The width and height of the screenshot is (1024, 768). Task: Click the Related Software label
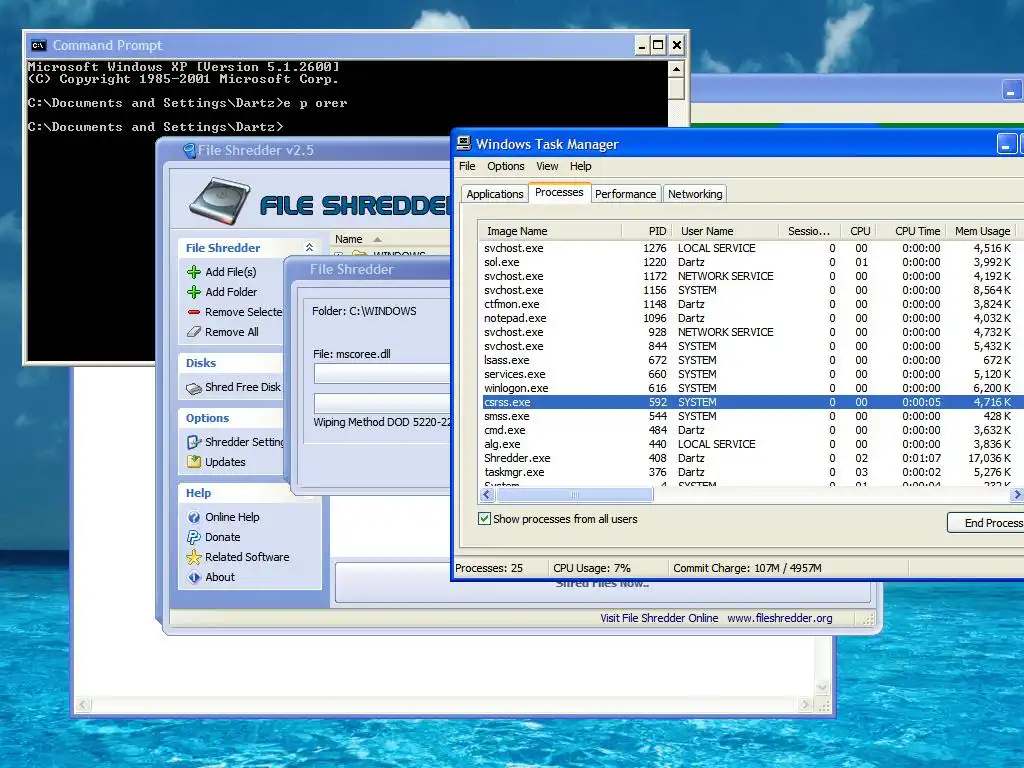point(247,557)
